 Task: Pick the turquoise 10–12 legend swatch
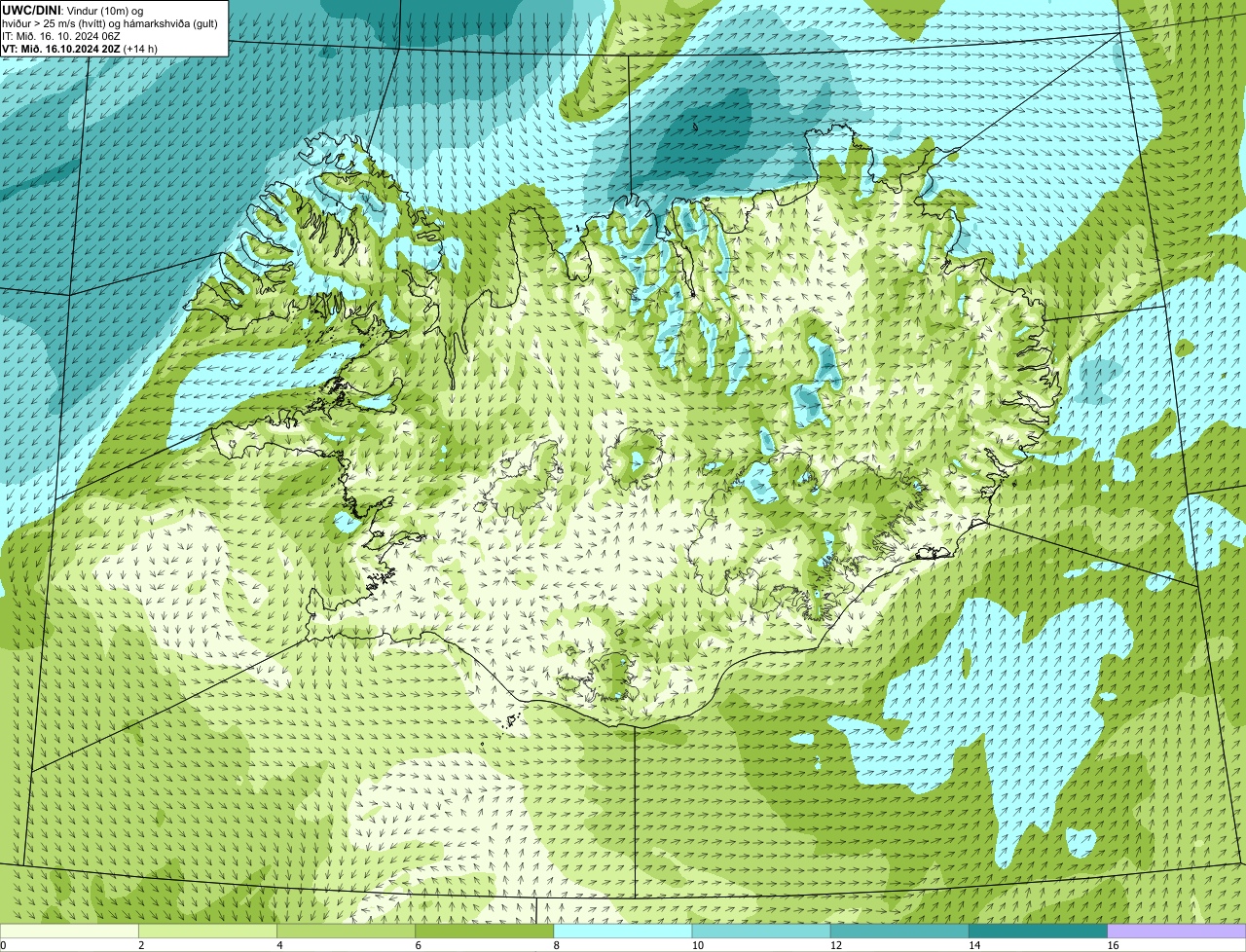pos(761,931)
